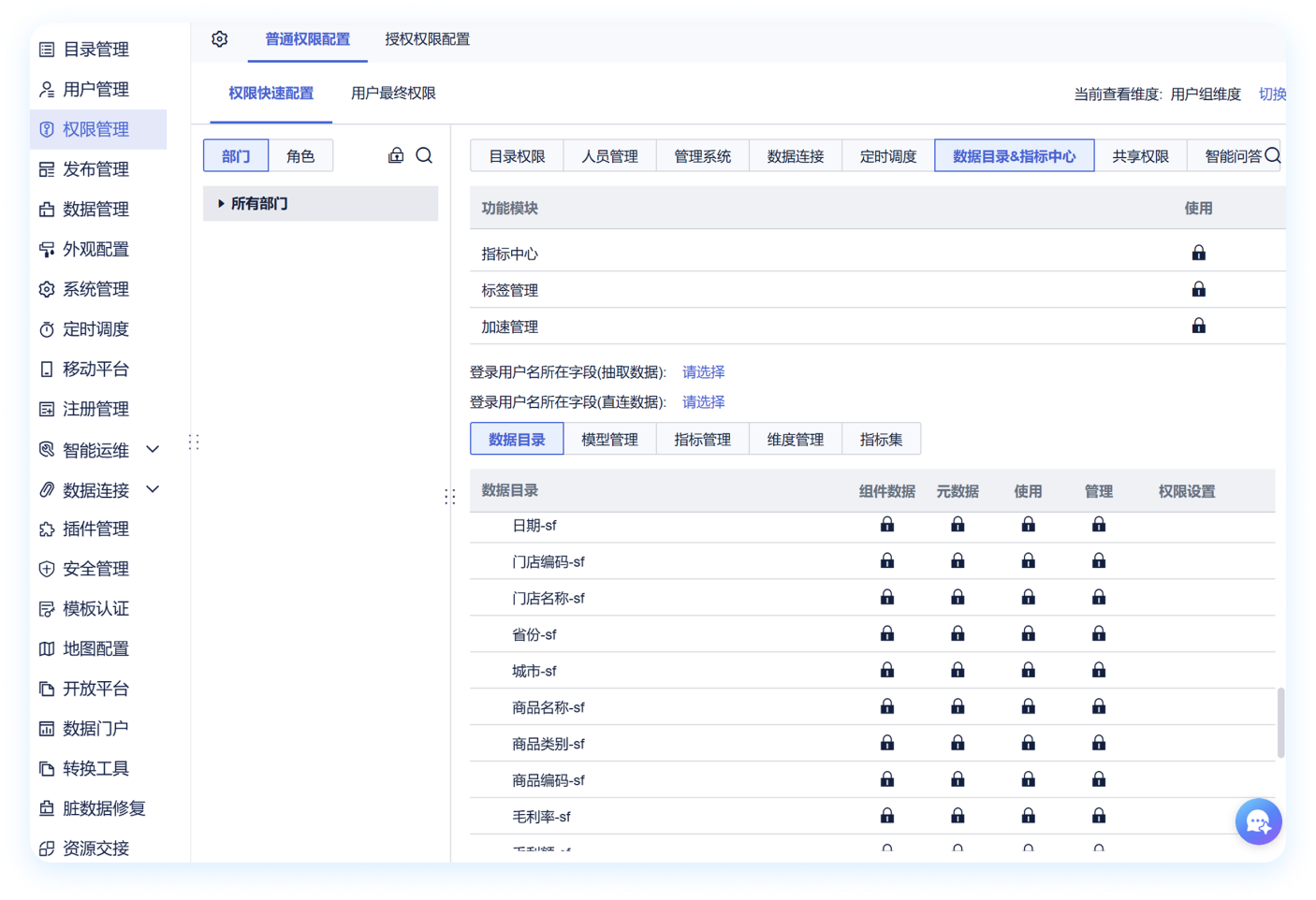Click the settings gear icon beside 普通权限配置
Image resolution: width=1316 pixels, height=900 pixels.
tap(220, 39)
